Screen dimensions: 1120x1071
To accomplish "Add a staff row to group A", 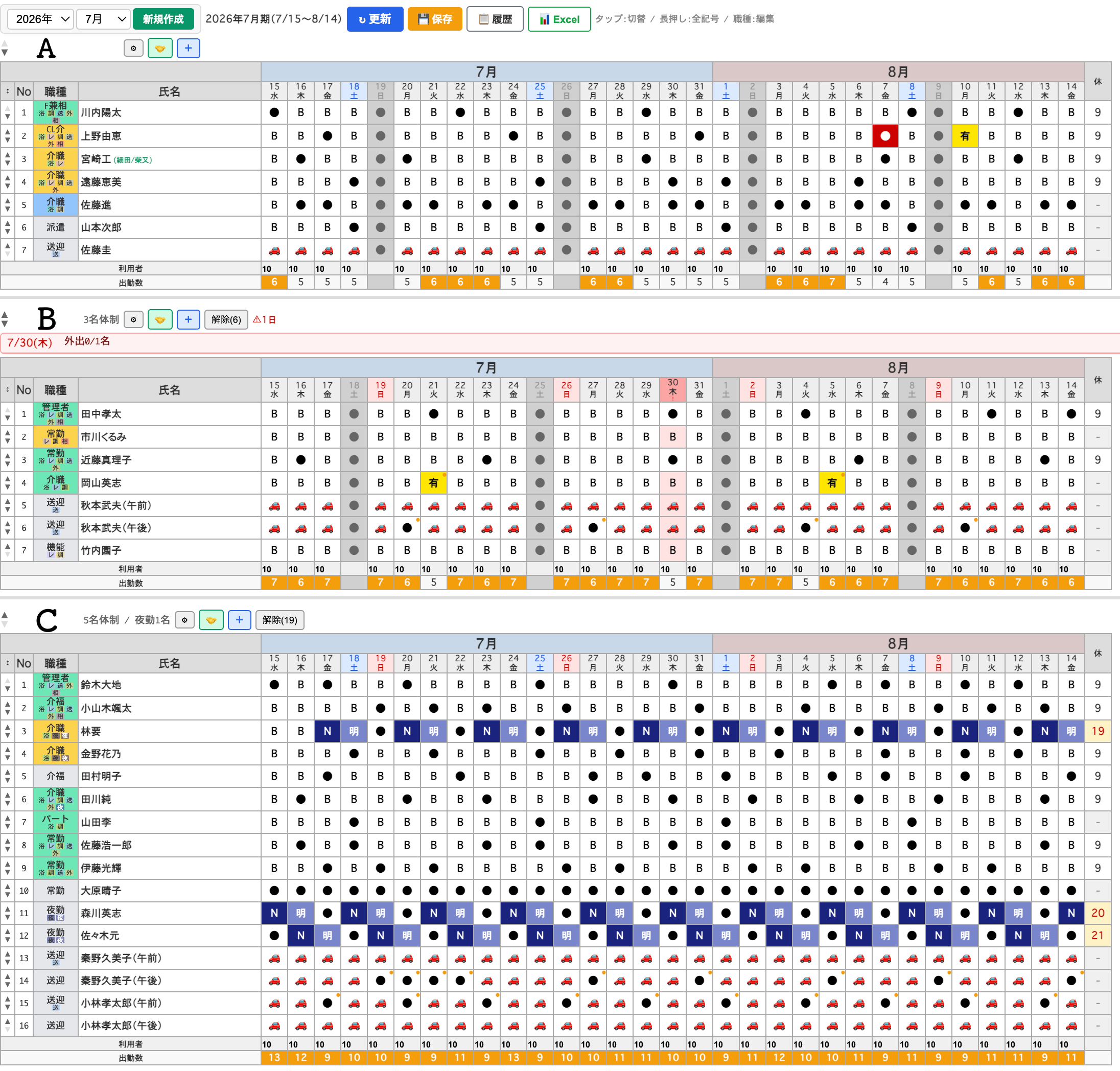I will (x=189, y=49).
